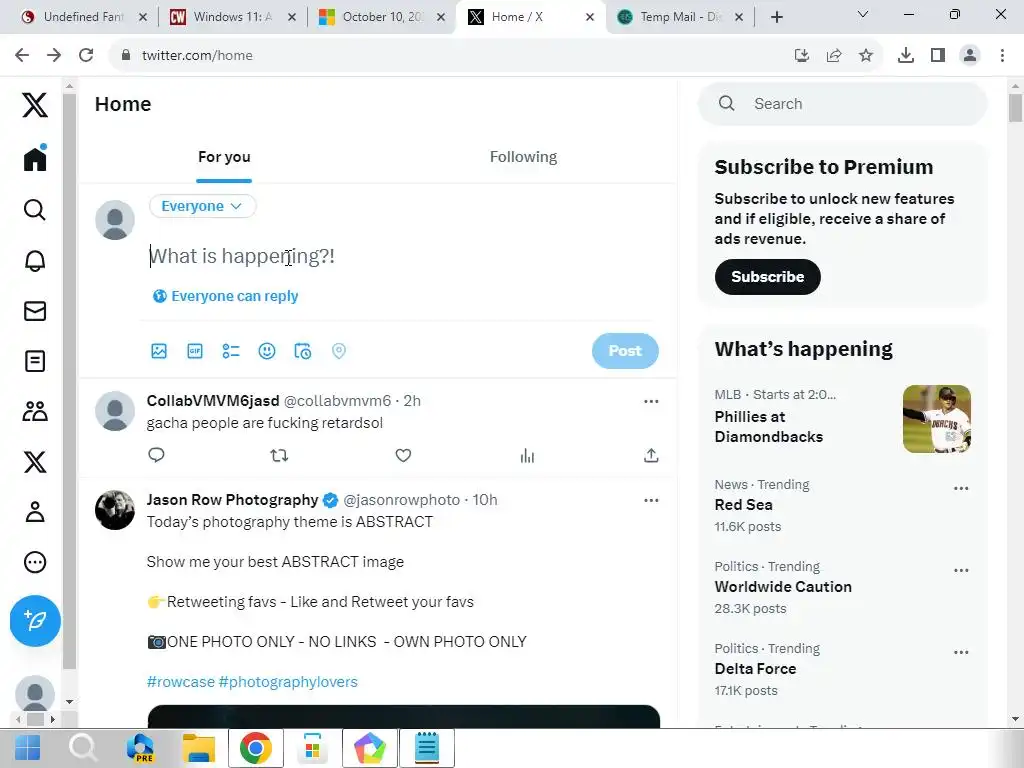Open Profile person icon in the sidebar
The image size is (1024, 768).
tap(35, 512)
